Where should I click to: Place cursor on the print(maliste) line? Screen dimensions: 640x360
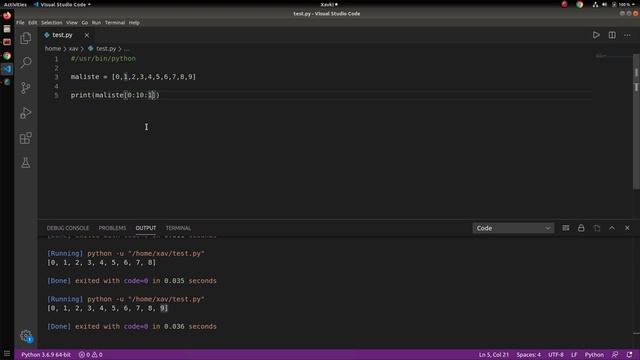115,95
